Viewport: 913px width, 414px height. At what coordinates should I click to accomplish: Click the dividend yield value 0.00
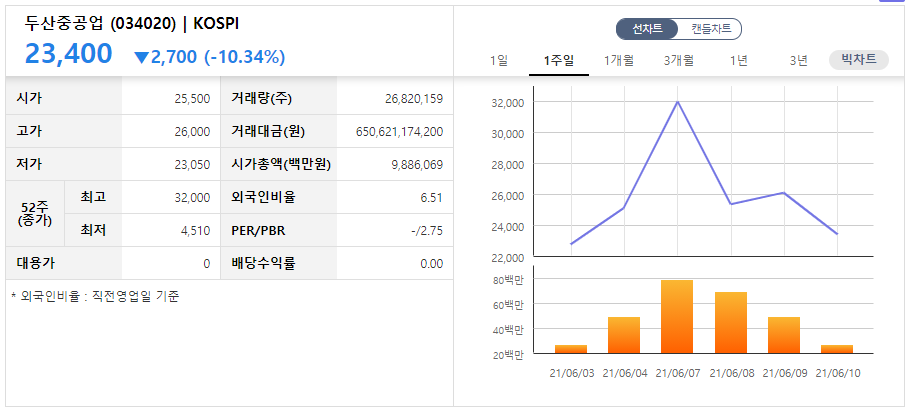click(431, 264)
